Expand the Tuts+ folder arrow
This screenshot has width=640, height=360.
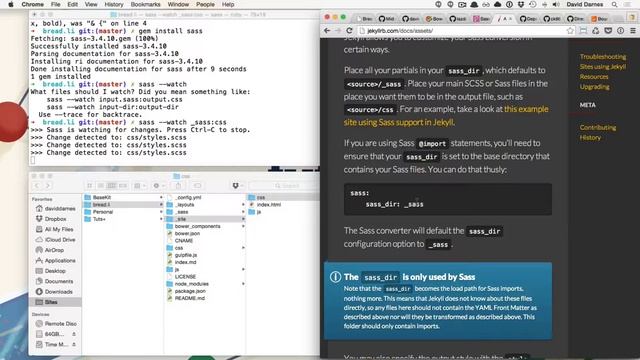(161, 219)
